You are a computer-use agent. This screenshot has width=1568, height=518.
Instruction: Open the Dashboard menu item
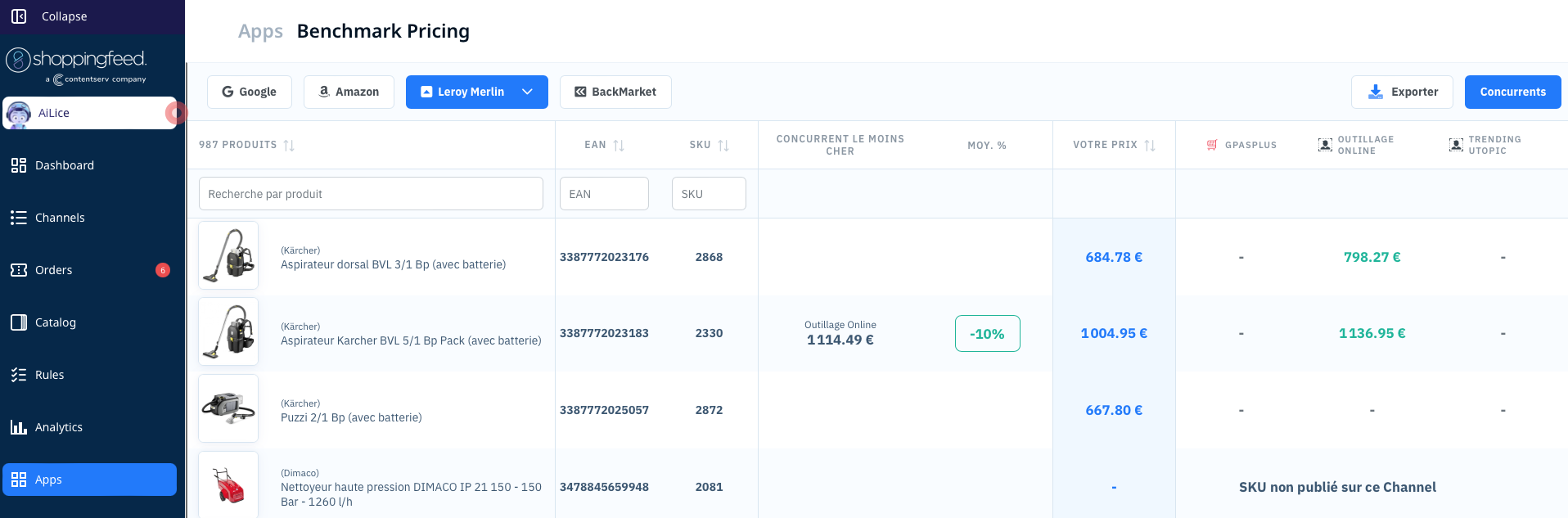[x=89, y=165]
